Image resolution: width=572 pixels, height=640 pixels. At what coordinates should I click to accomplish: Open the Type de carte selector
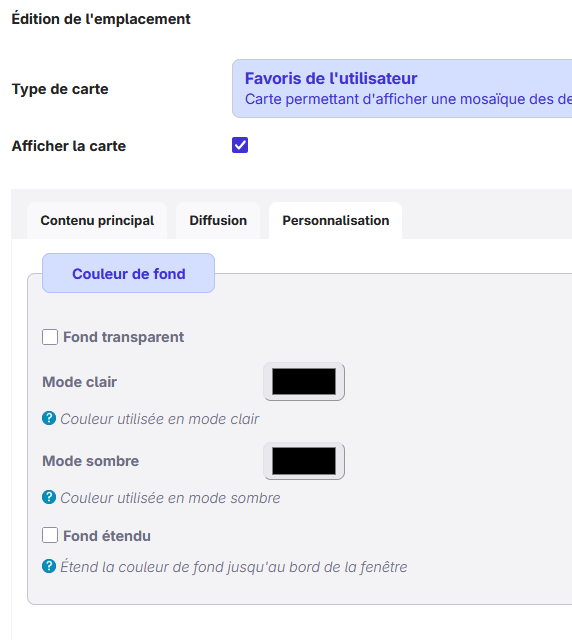[402, 89]
